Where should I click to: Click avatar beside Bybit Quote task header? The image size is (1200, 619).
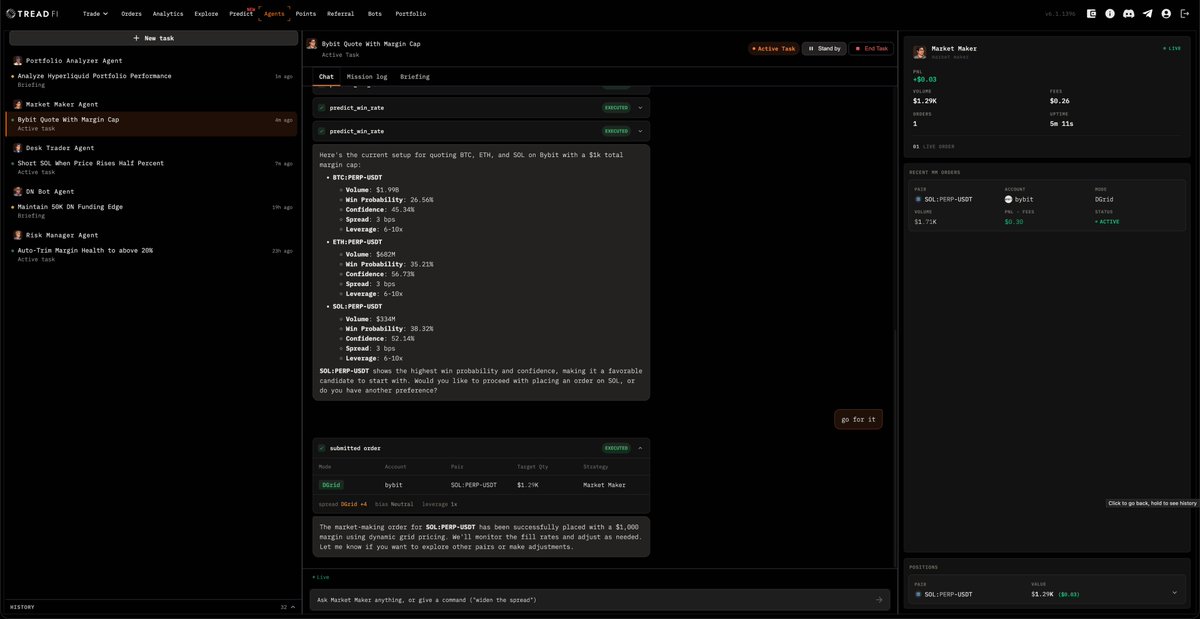[x=312, y=44]
